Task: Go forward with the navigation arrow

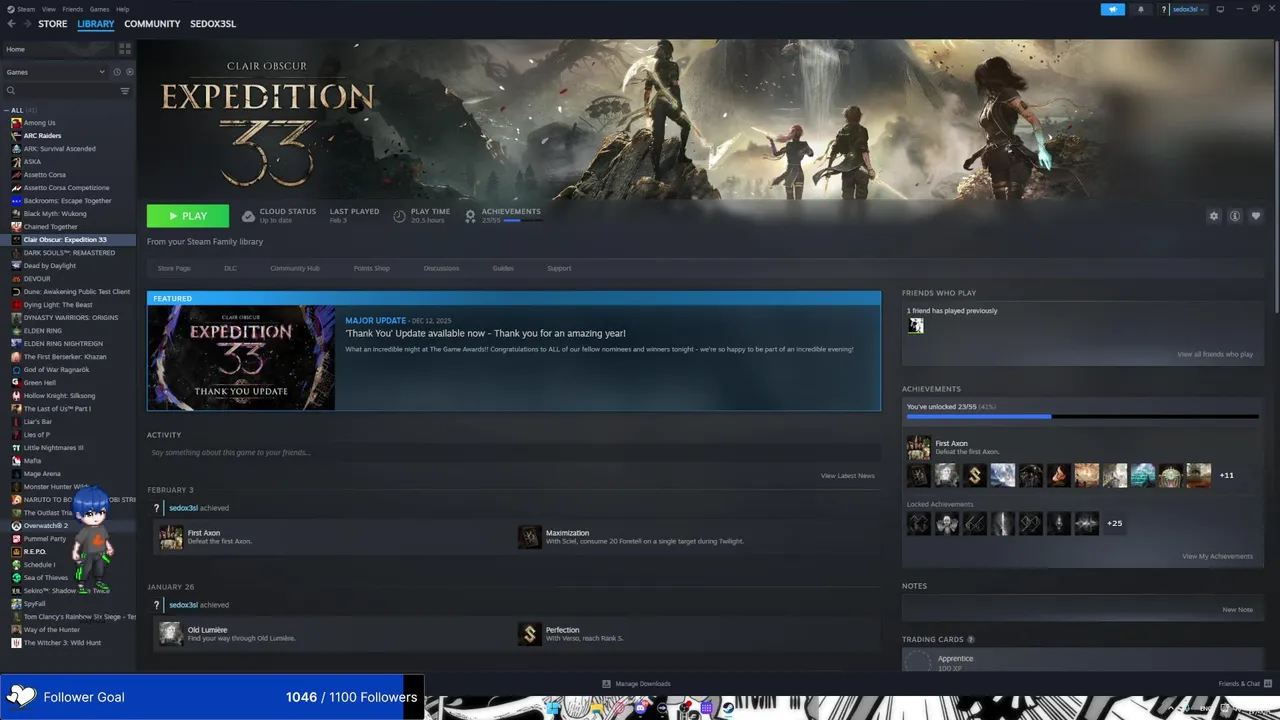Action: 26,24
